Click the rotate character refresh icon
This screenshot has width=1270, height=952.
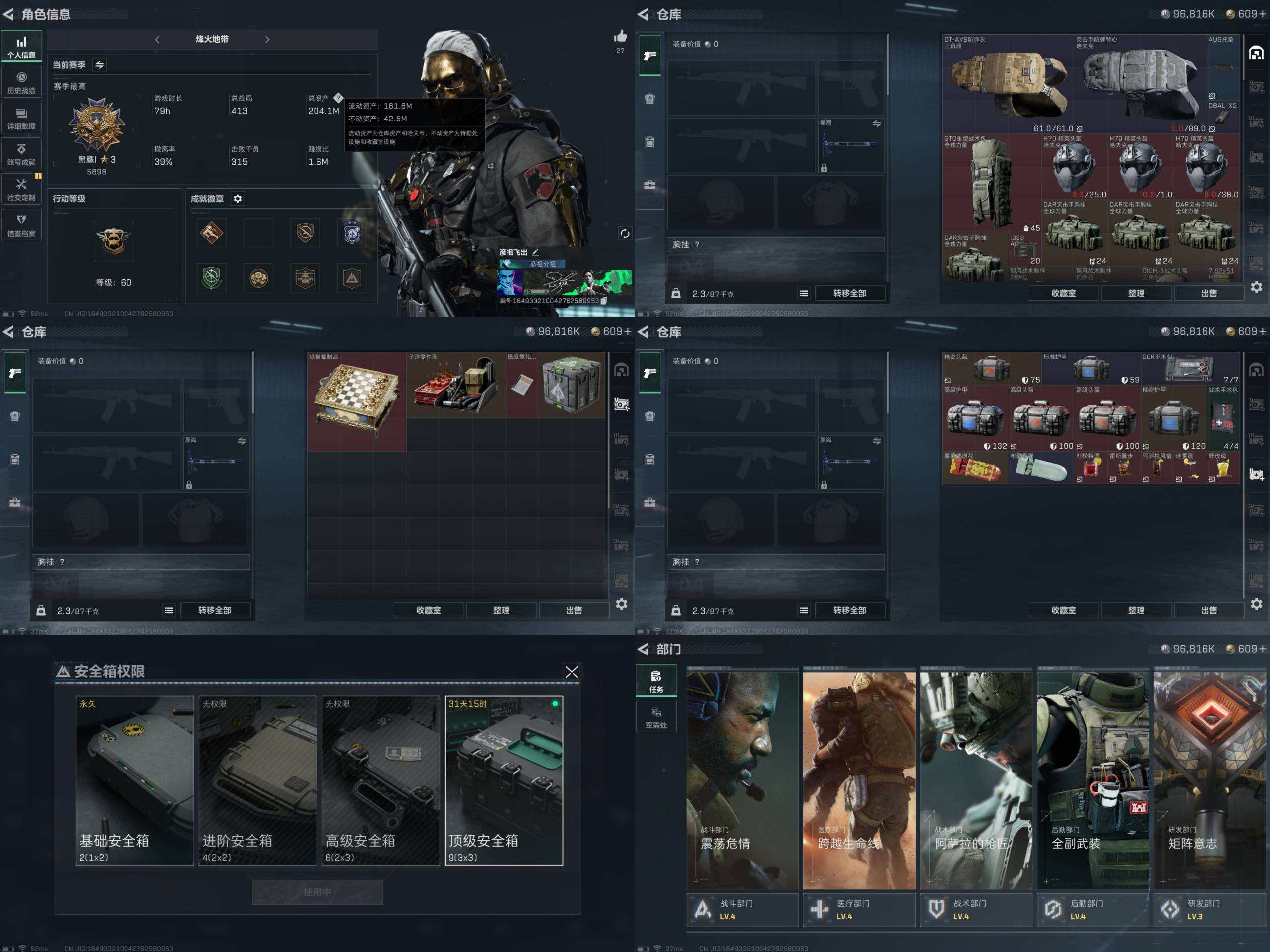click(x=625, y=233)
